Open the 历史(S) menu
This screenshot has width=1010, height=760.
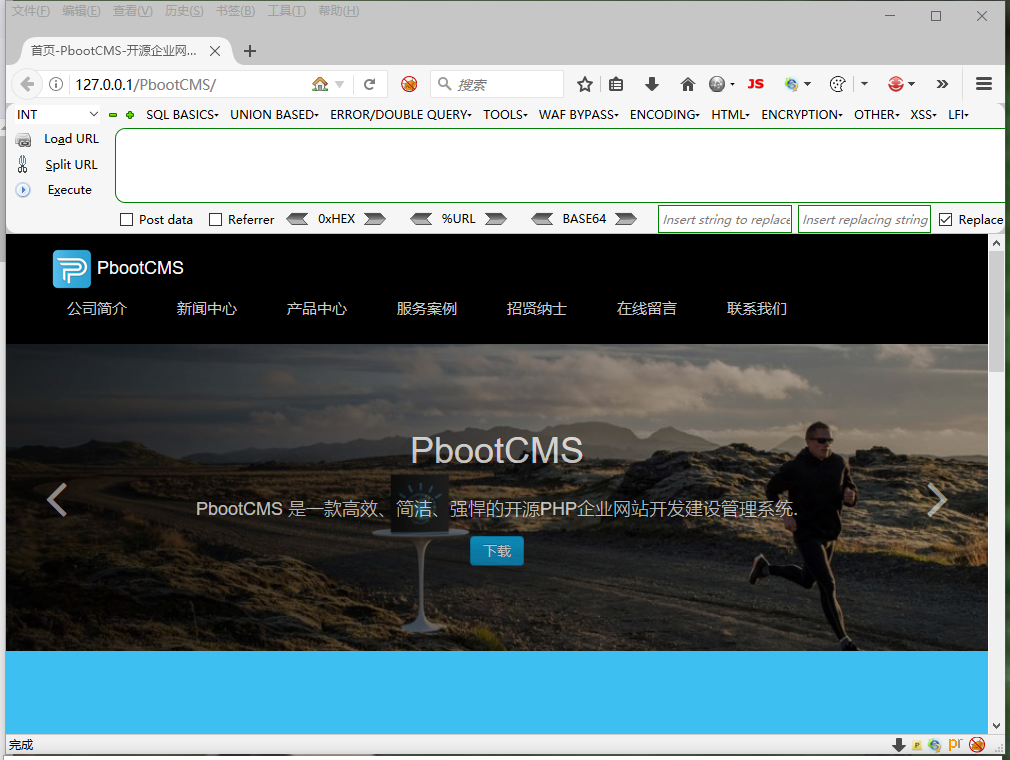[x=184, y=11]
